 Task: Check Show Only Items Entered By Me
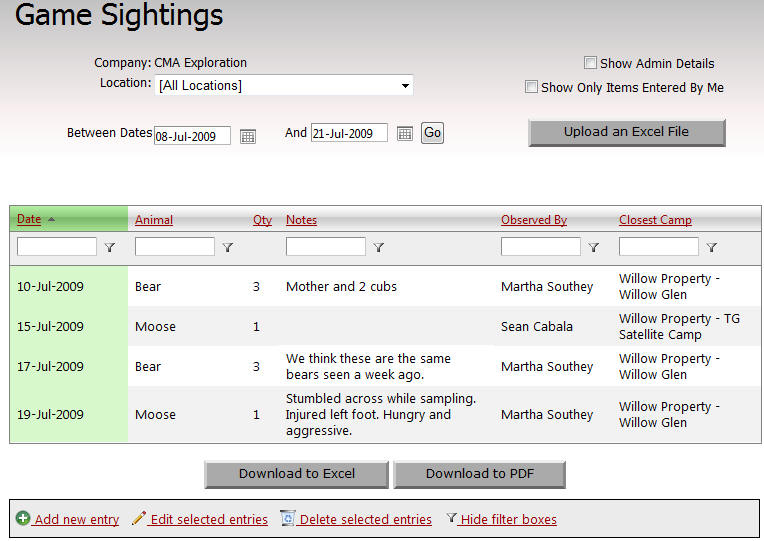531,87
